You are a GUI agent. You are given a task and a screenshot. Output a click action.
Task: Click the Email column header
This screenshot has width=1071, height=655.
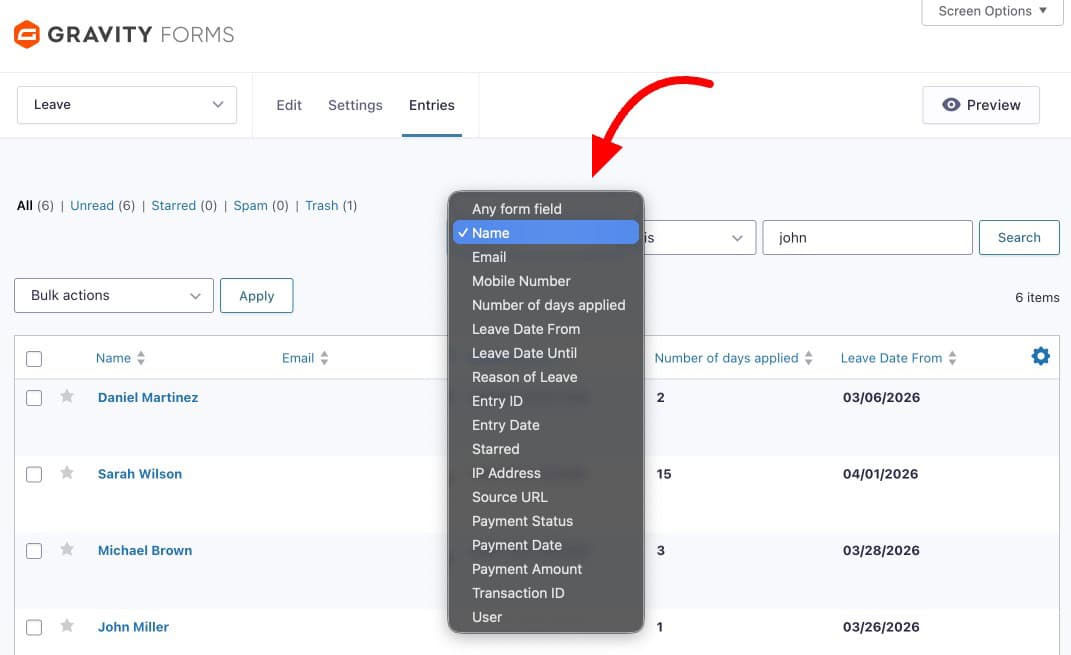(x=298, y=358)
